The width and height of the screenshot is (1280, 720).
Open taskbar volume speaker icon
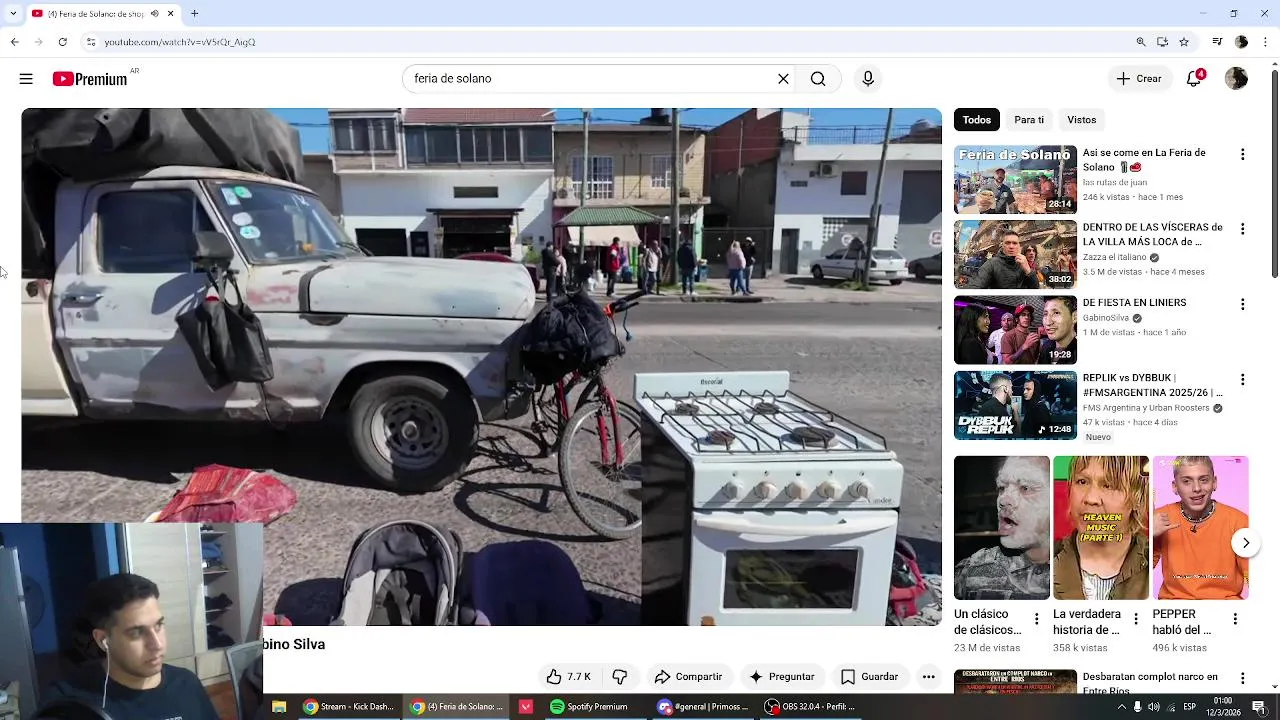point(1154,707)
